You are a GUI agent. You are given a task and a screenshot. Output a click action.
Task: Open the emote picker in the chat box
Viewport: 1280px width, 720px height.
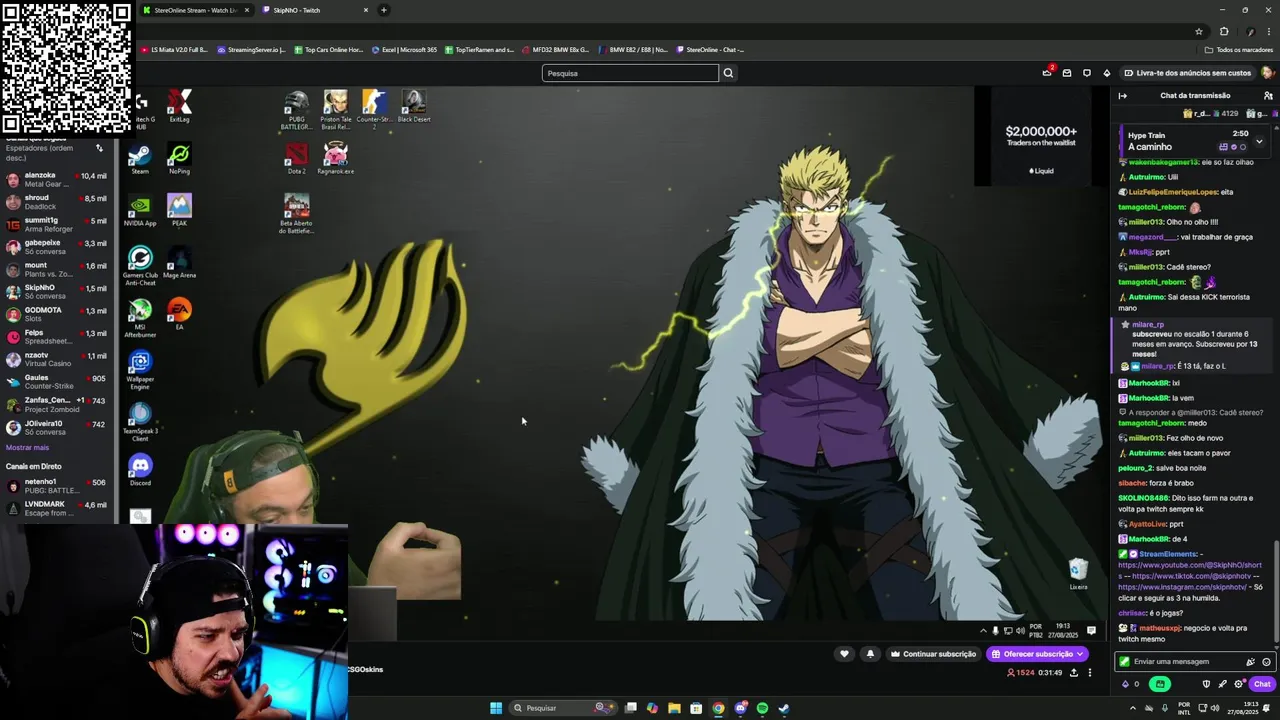click(1266, 662)
